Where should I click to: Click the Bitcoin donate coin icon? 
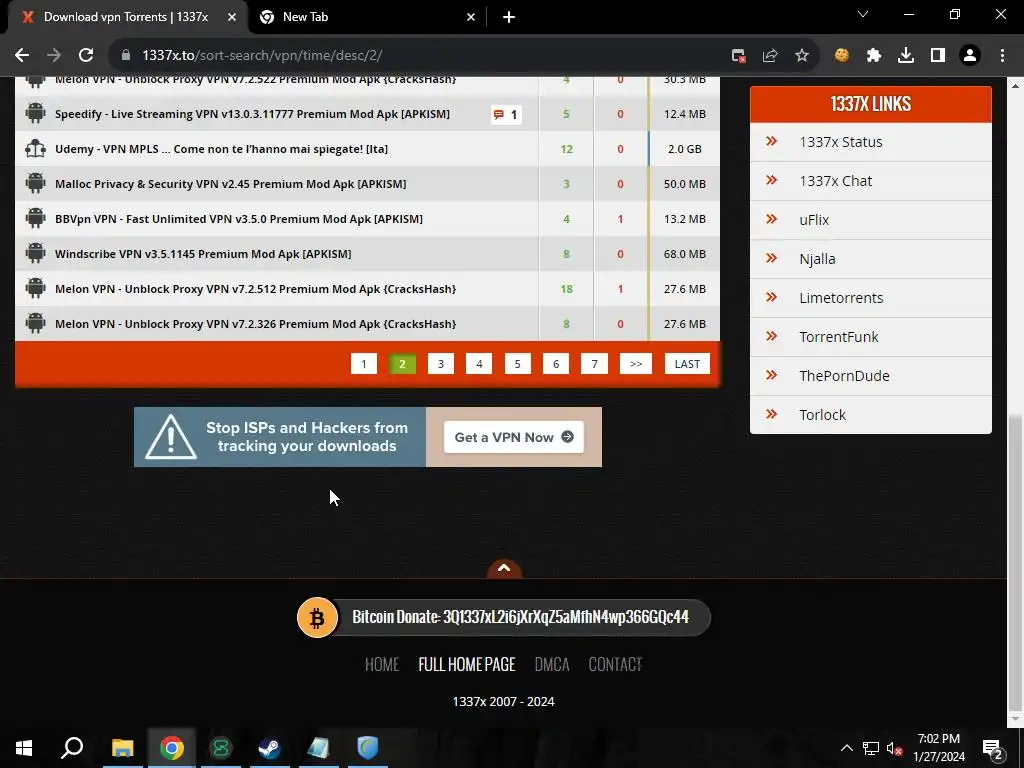(x=317, y=617)
